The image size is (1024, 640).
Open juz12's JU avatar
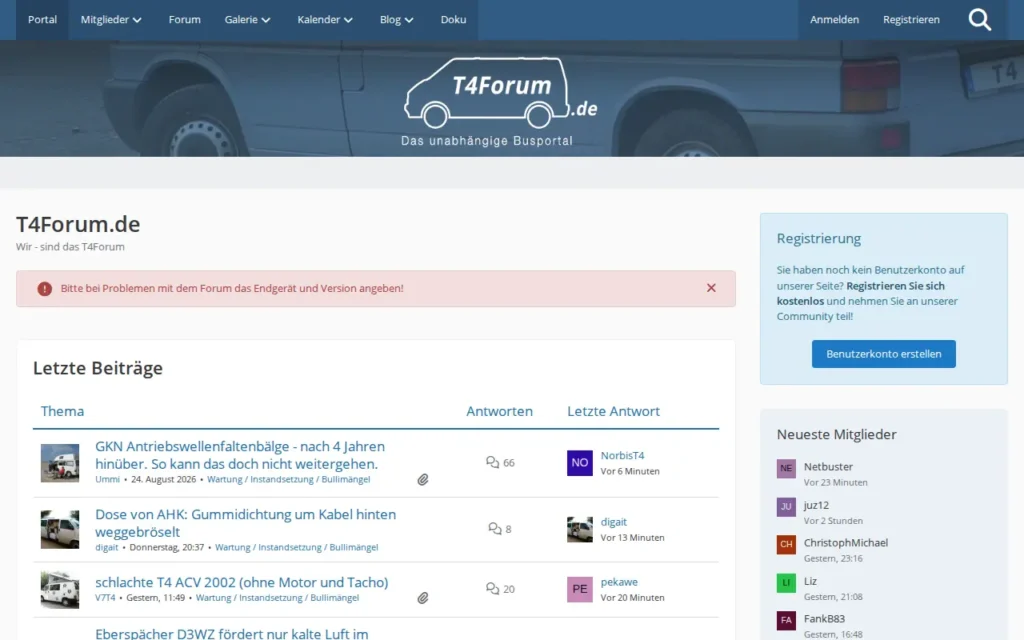786,507
